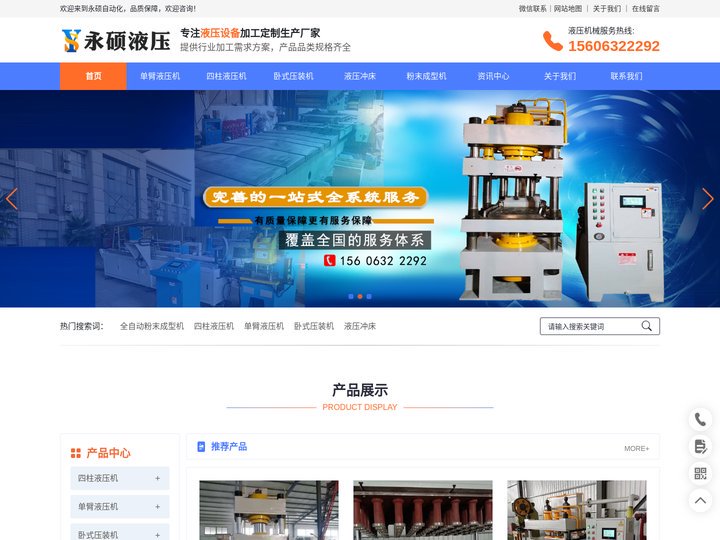
Task: Expand the 四柱液压机 sidebar category
Action: click(157, 478)
